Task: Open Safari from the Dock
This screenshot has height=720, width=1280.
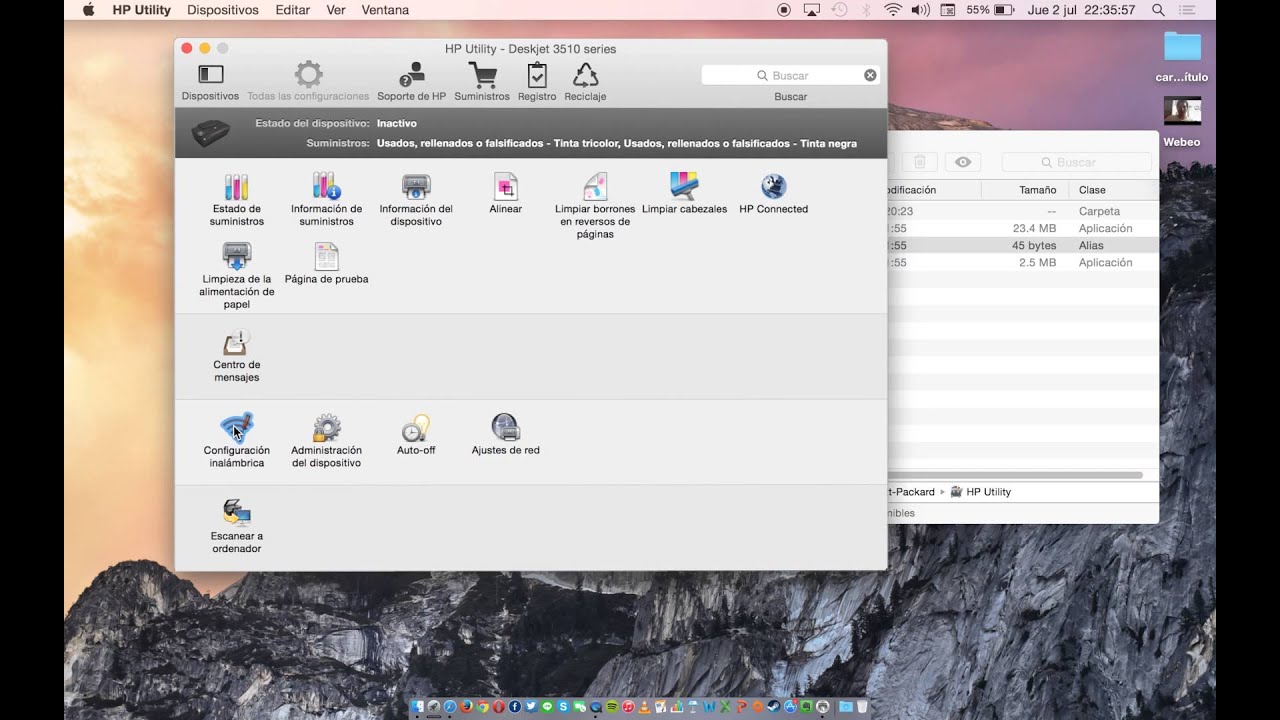Action: coord(450,707)
